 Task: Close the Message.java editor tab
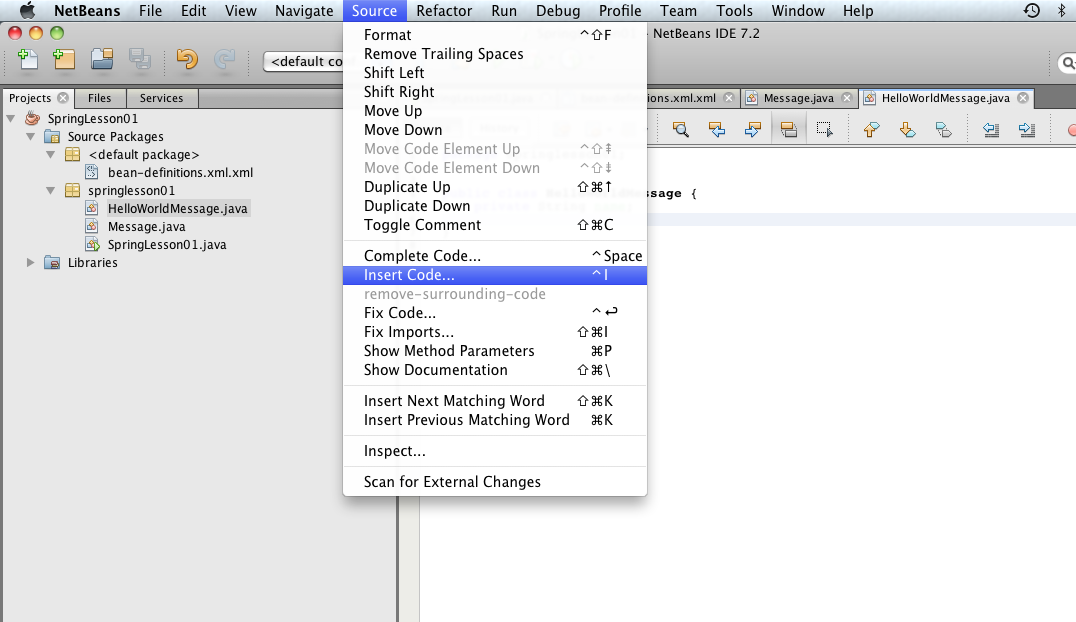tap(847, 98)
